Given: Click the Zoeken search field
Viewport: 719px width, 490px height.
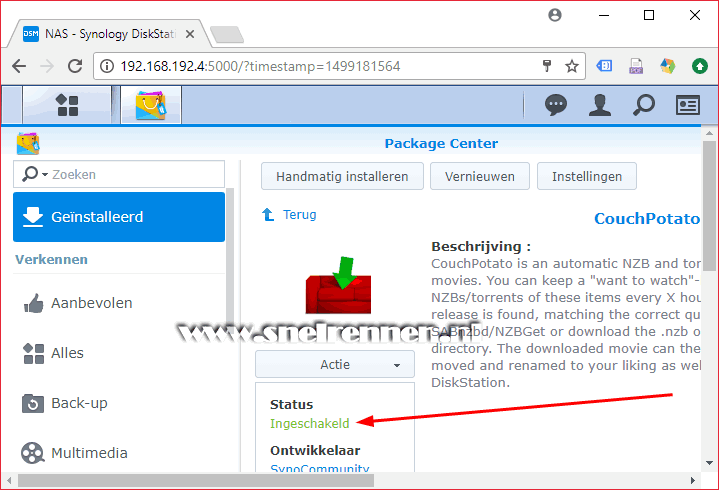Looking at the screenshot, I should [119, 174].
